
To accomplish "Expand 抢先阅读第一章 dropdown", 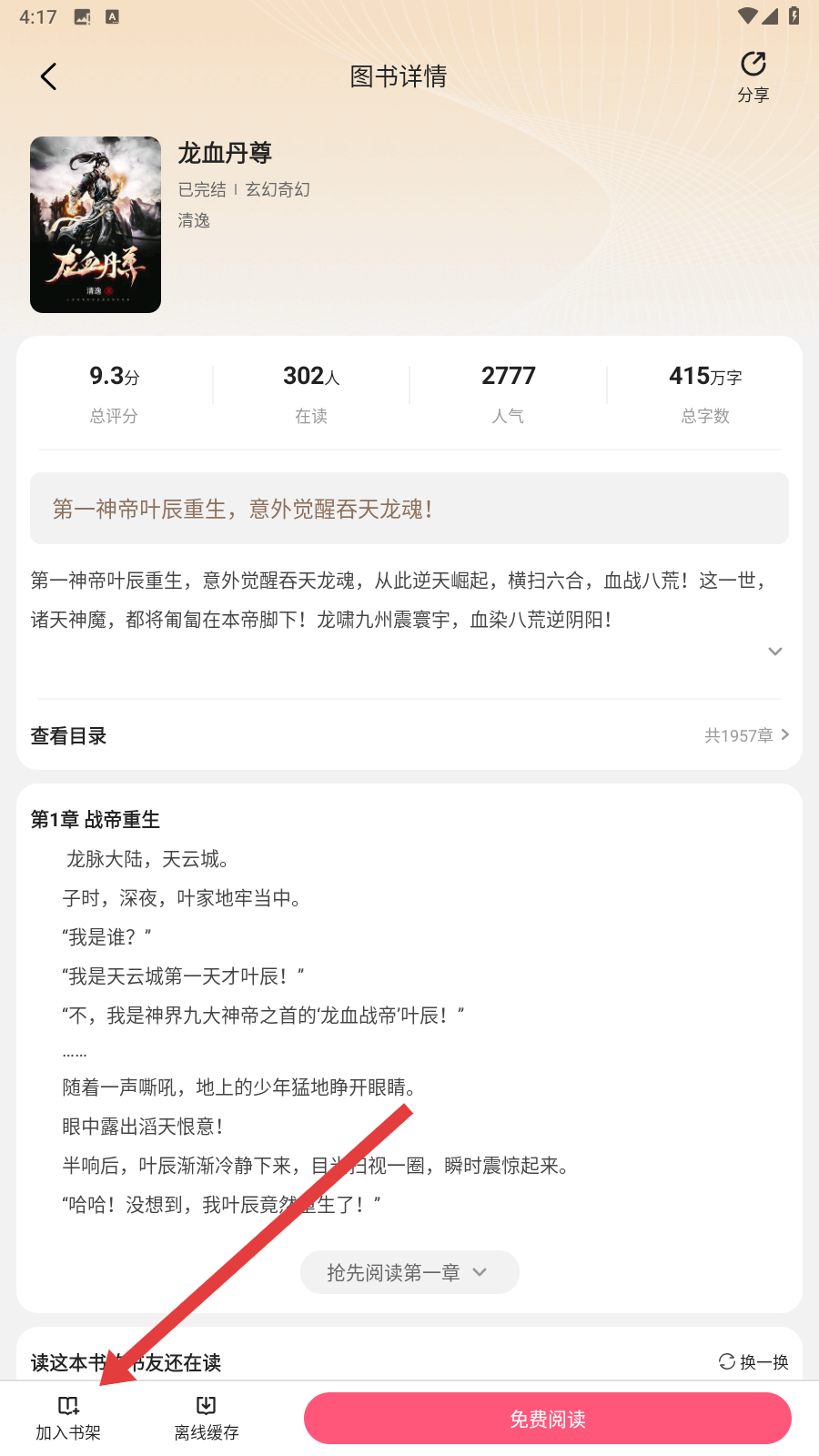I will (x=409, y=1272).
